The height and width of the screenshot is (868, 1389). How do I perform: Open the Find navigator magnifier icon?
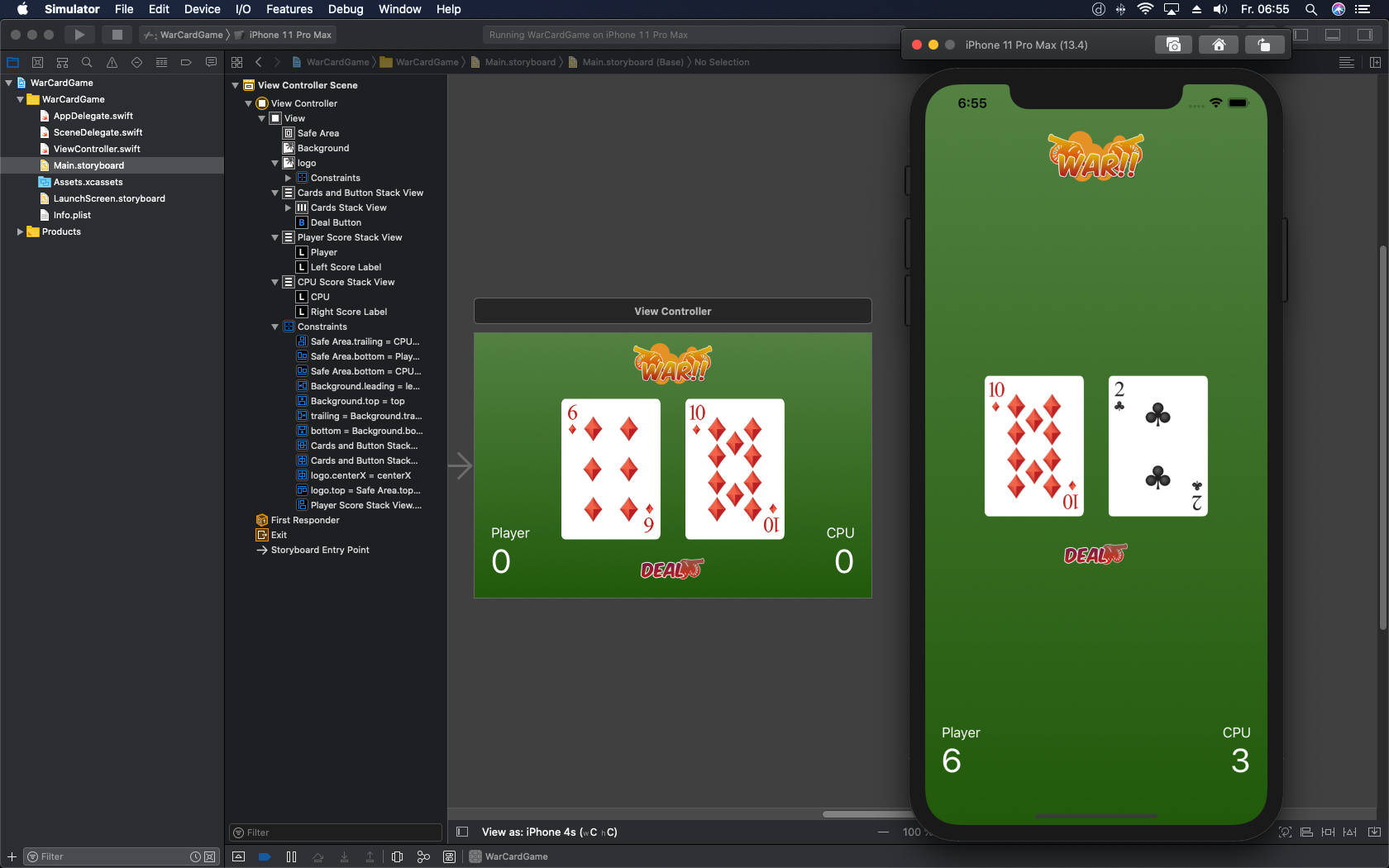click(x=87, y=63)
